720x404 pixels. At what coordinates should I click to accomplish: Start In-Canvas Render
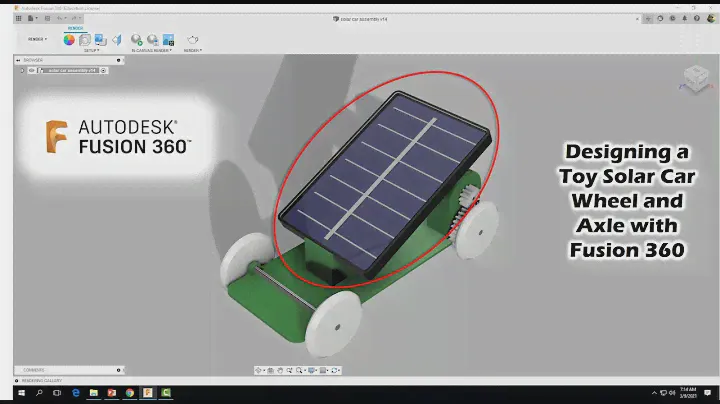point(136,40)
